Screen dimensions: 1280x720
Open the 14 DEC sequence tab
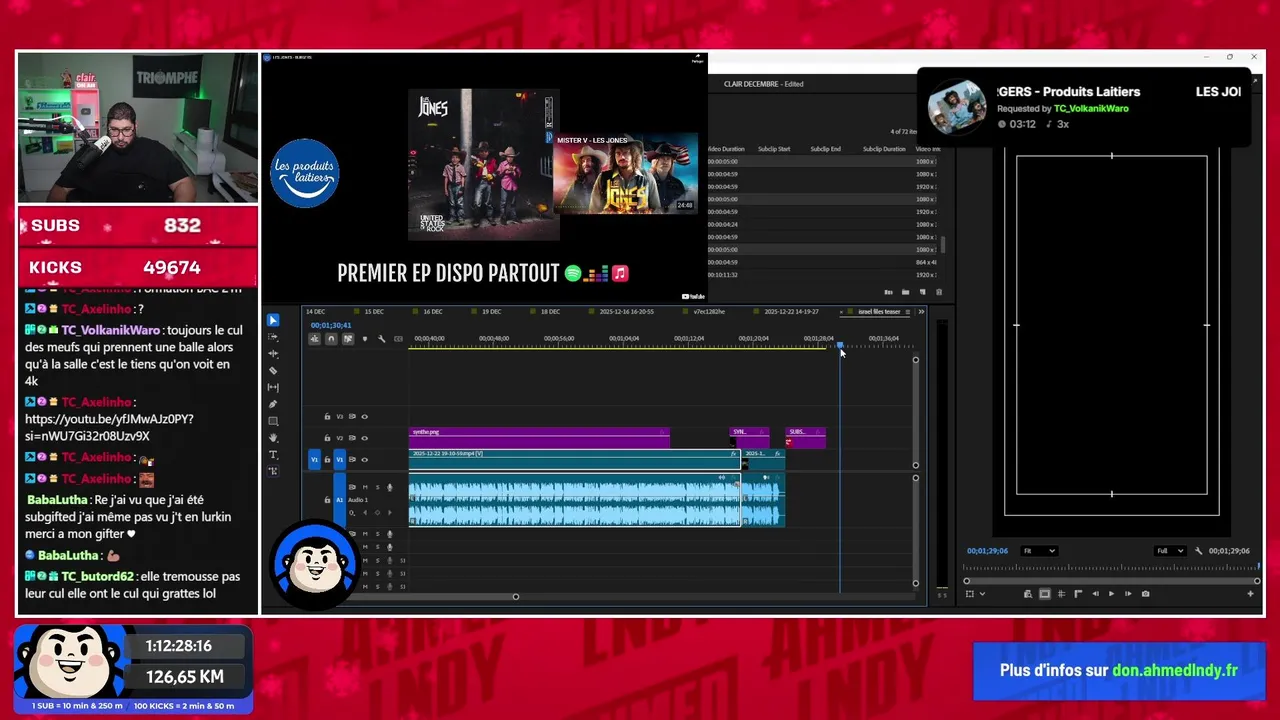click(315, 312)
